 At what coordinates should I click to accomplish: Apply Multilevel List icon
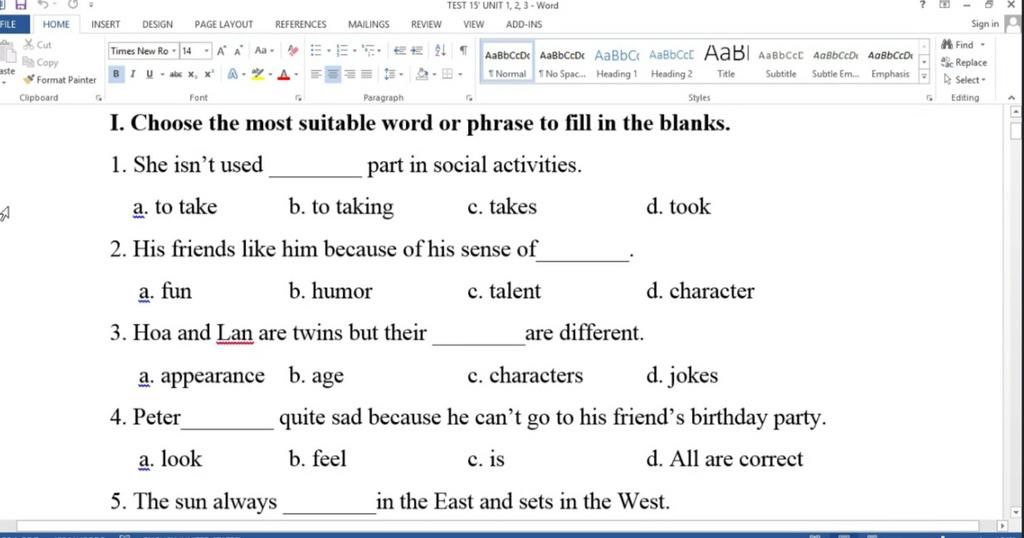[x=368, y=50]
